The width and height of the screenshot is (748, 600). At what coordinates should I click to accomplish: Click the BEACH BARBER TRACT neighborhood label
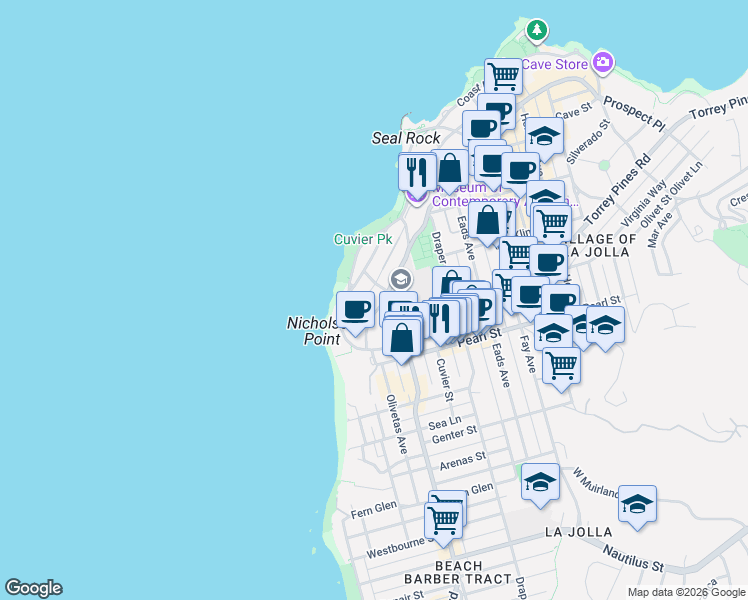pos(458,573)
